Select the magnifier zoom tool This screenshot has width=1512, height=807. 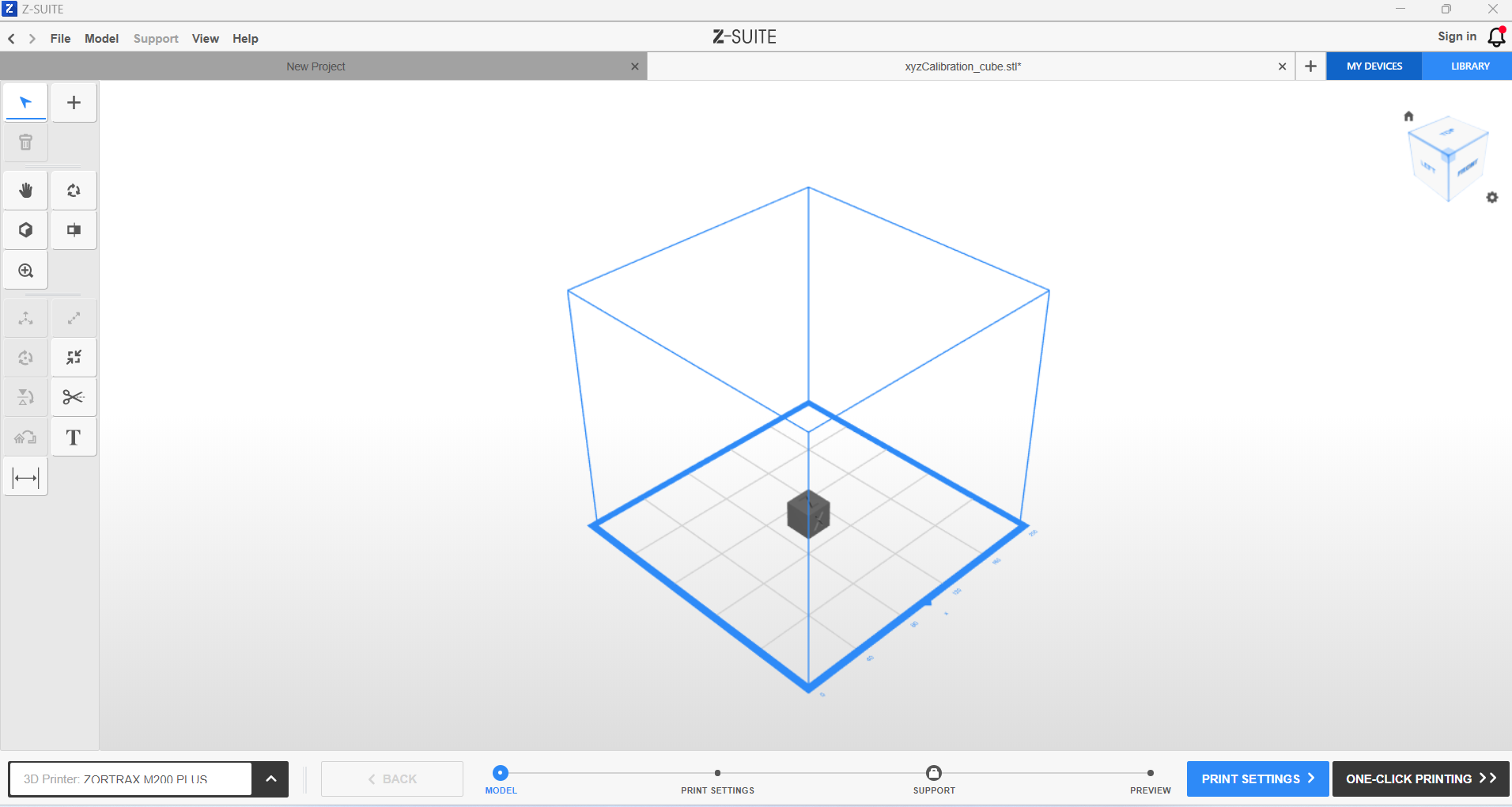(26, 271)
